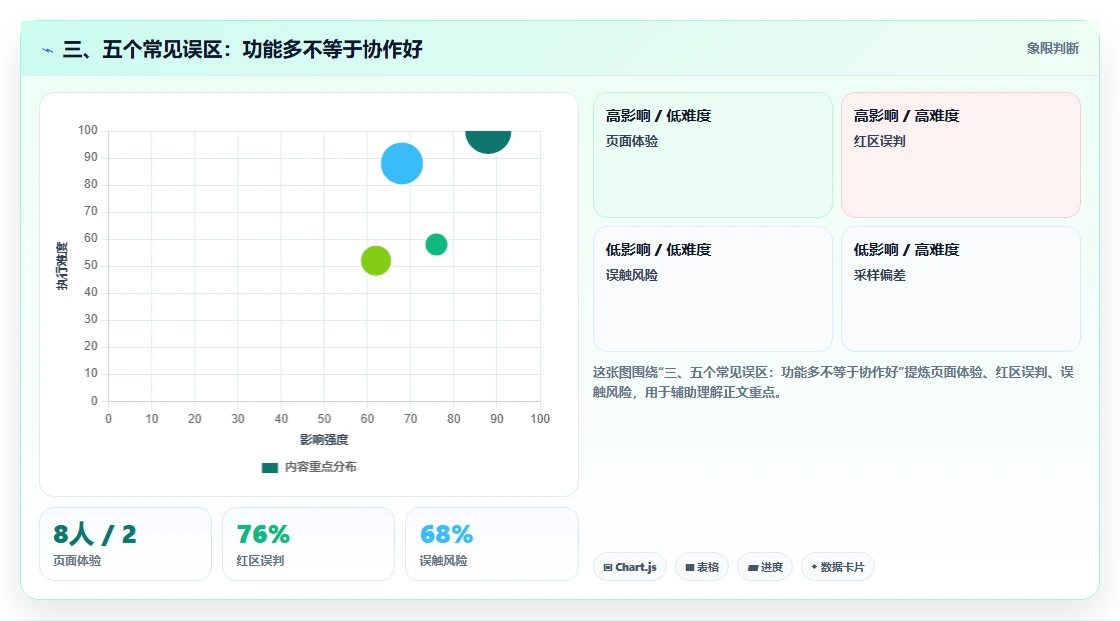
Task: Click the 页面体验 text in quadrant card
Action: (x=631, y=141)
